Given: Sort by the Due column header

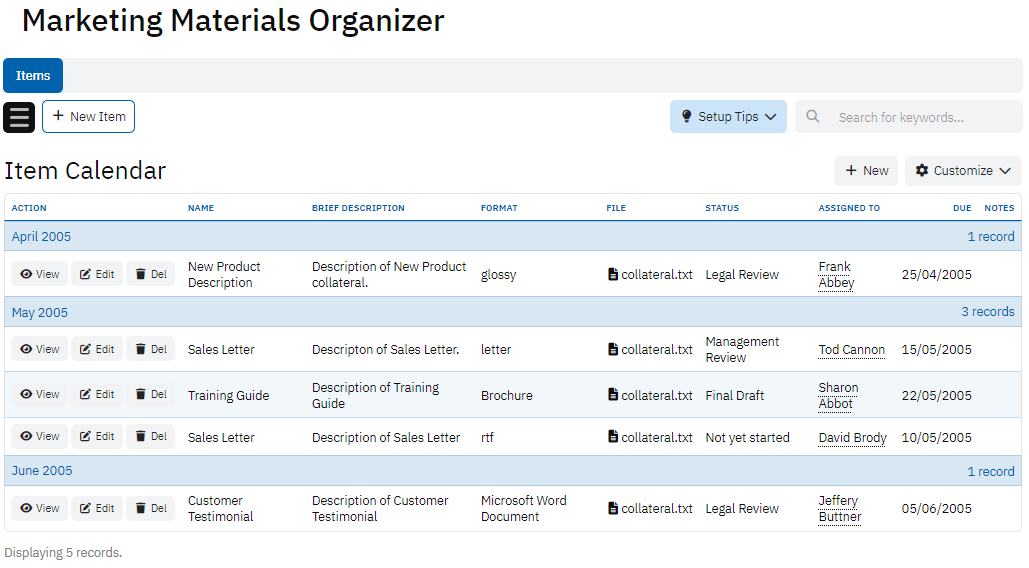Looking at the screenshot, I should pos(961,208).
